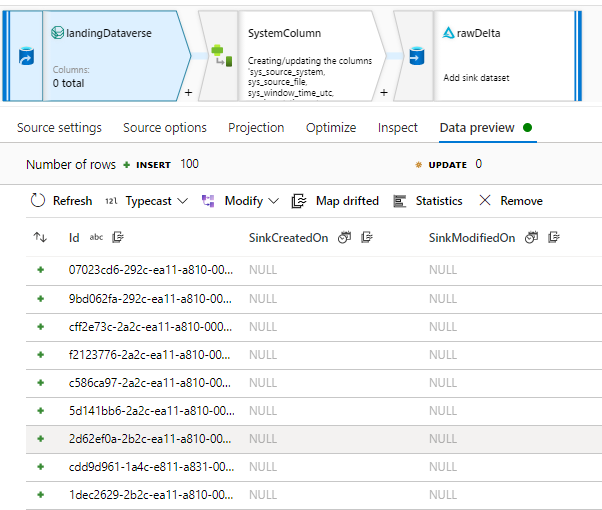
Task: Open the Projection tab
Action: pos(256,128)
